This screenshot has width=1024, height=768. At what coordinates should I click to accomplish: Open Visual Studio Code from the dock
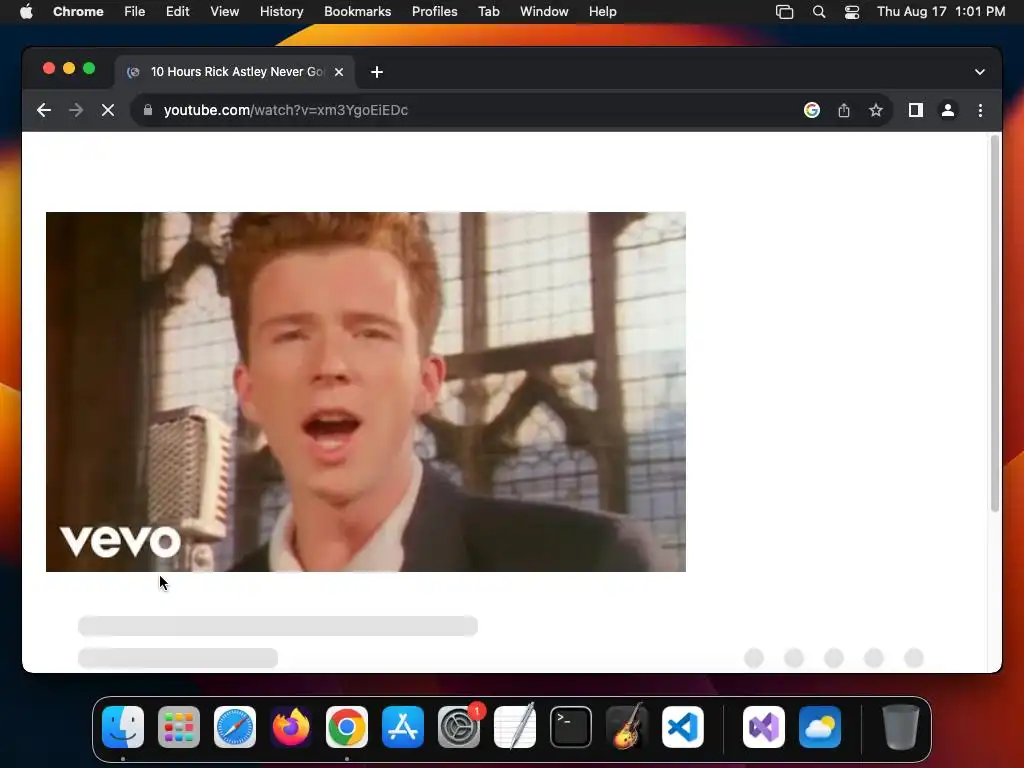click(683, 727)
